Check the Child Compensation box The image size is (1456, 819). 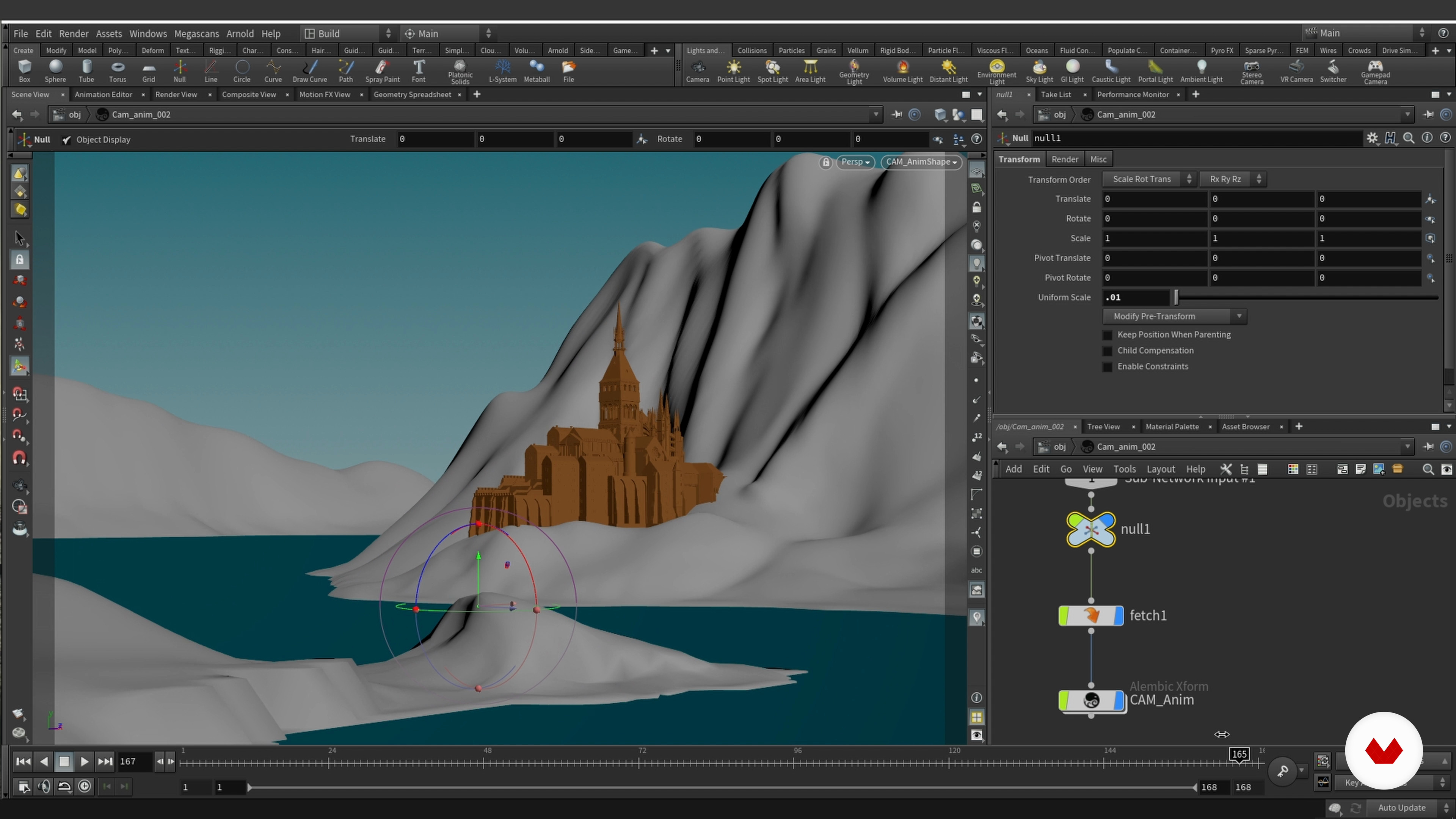1108,350
